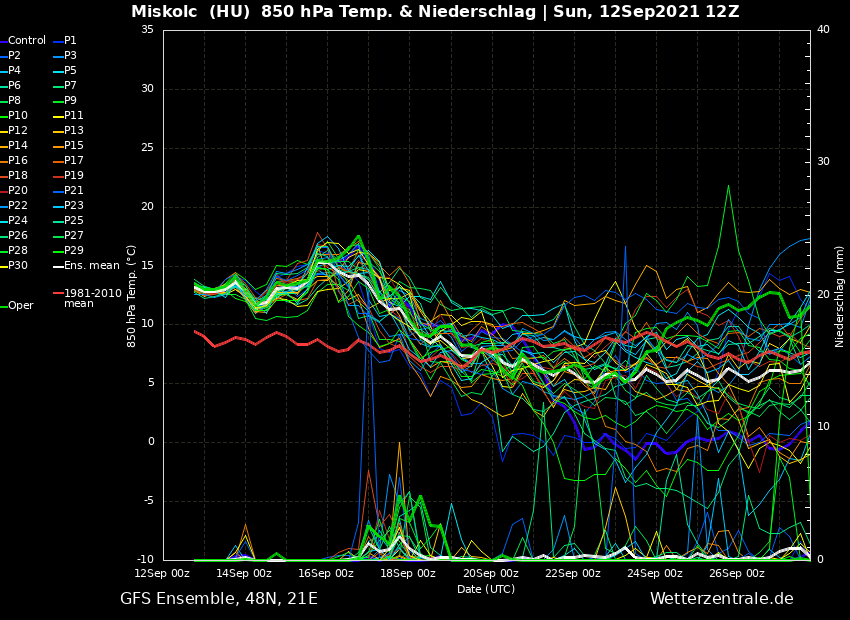Click the 26Sep 00z date tick label
The width and height of the screenshot is (850, 620).
(x=737, y=574)
